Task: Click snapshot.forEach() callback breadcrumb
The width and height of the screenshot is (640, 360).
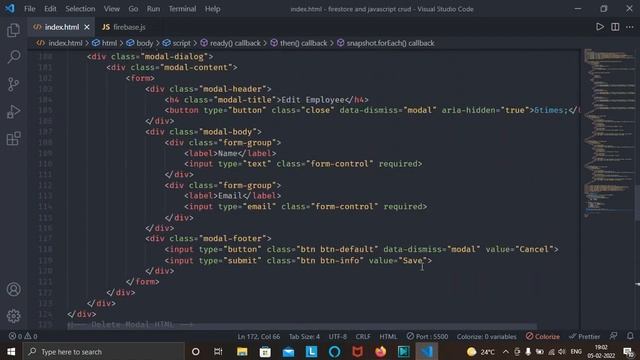Action: [x=386, y=43]
